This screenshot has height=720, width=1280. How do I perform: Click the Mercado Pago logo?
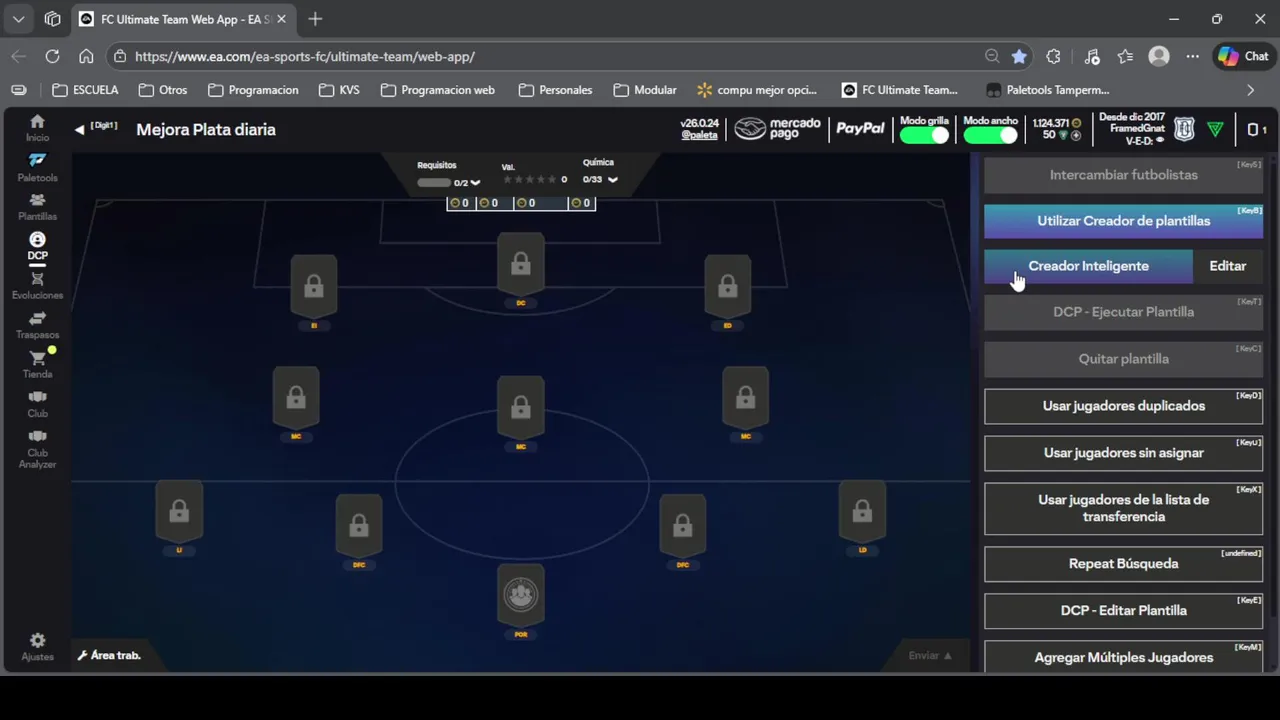[x=777, y=129]
